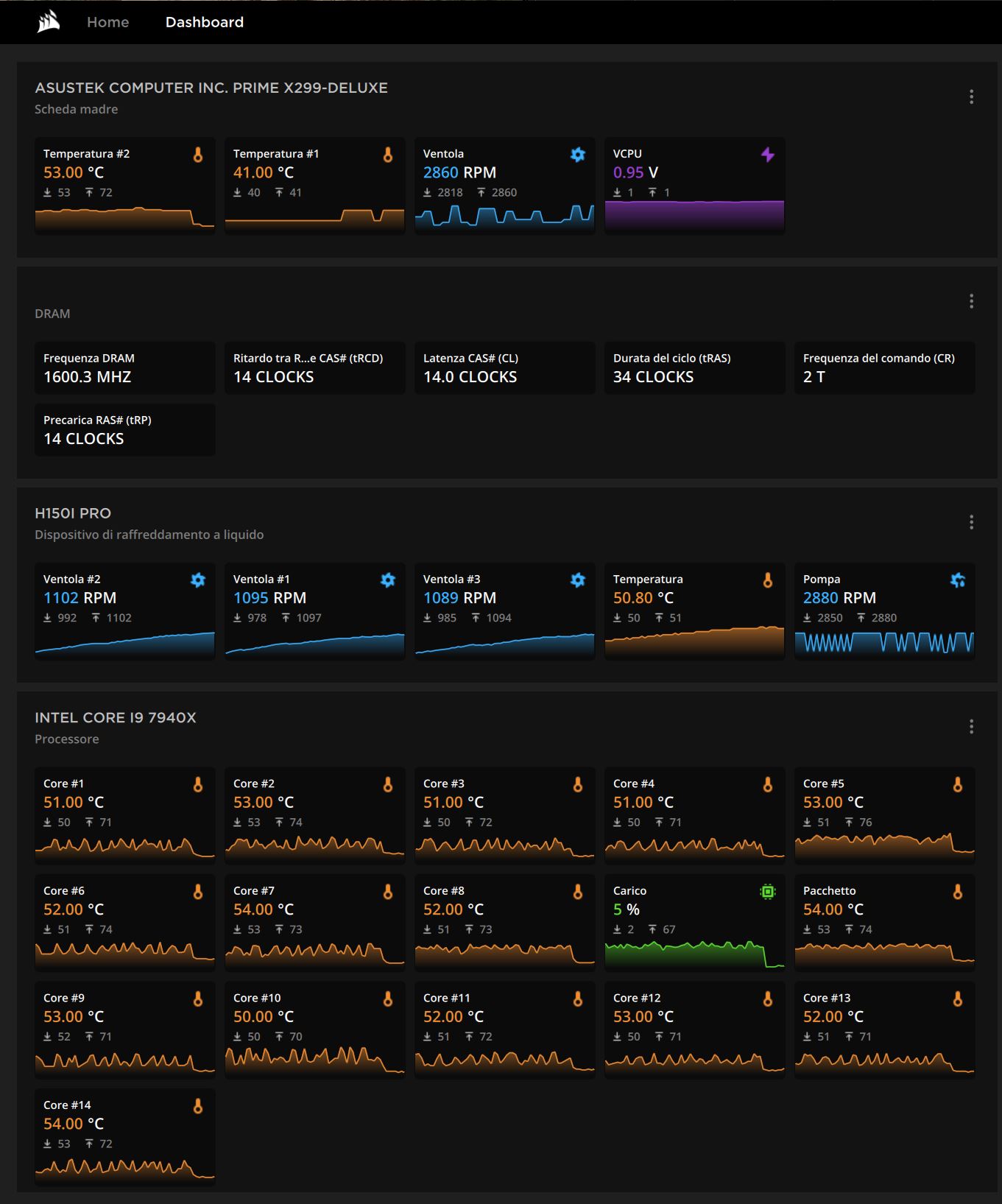Viewport: 1002px width, 1204px height.
Task: Click thermometer icon on Core #10 card
Action: tap(387, 999)
